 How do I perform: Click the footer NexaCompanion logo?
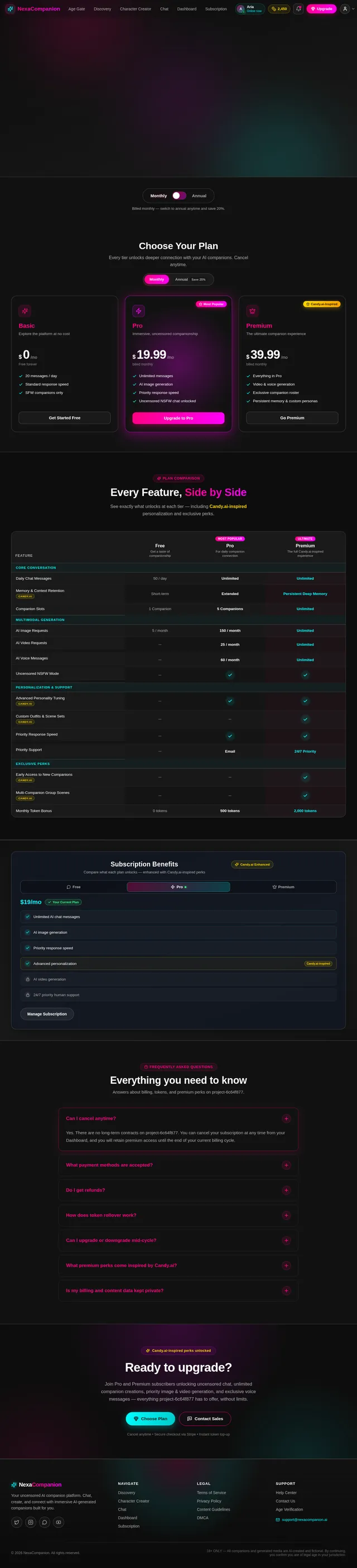click(x=36, y=1485)
